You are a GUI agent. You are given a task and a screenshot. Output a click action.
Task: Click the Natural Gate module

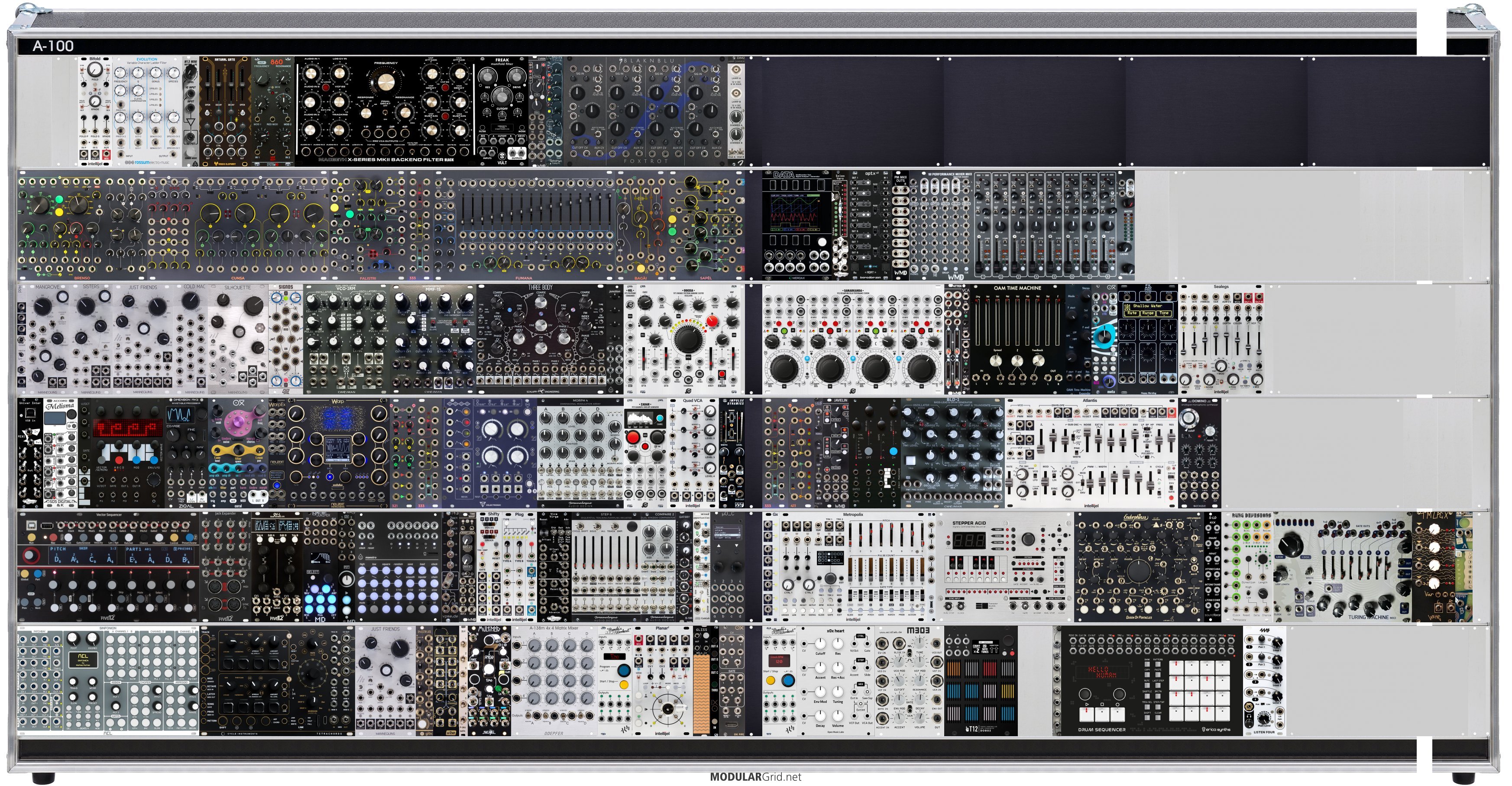click(x=226, y=112)
